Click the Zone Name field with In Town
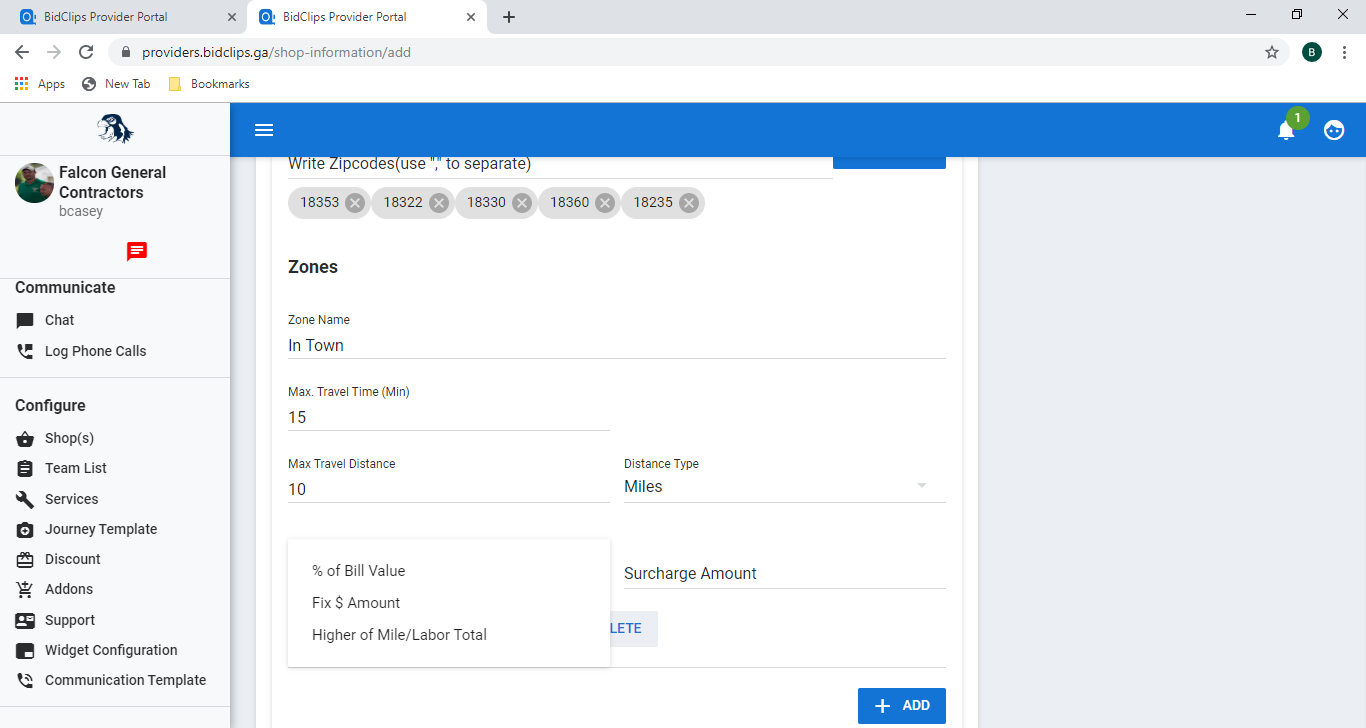This screenshot has height=728, width=1366. point(616,345)
